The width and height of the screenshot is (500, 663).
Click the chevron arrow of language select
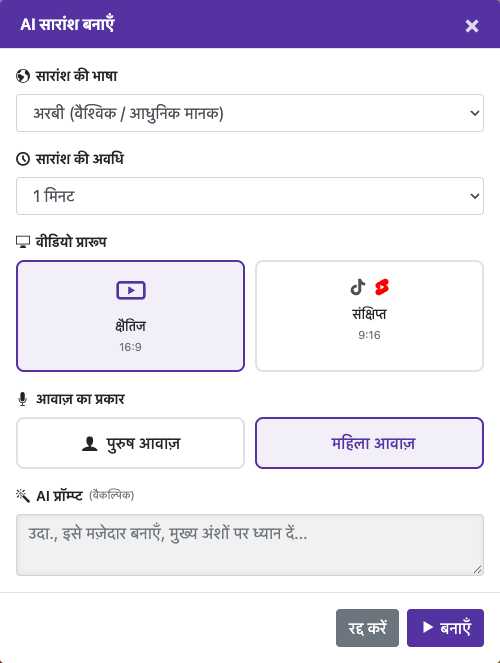click(x=475, y=113)
